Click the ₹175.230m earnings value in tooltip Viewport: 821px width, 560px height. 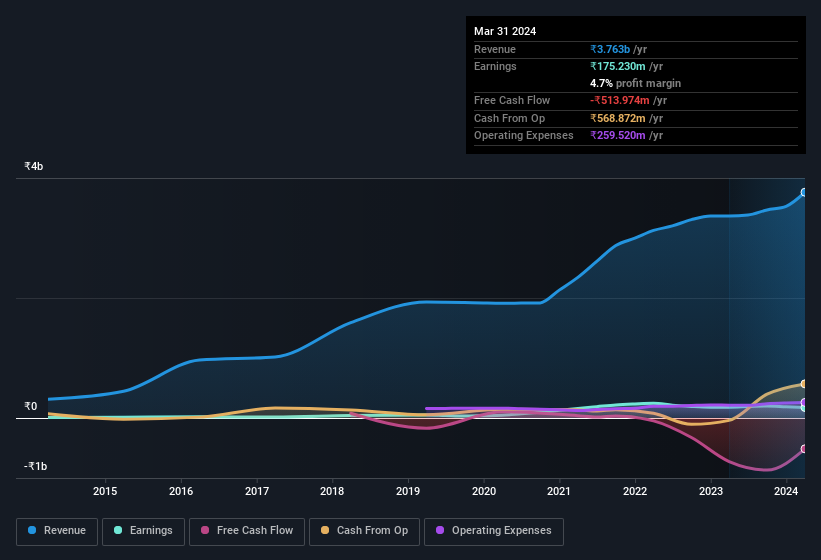point(618,66)
